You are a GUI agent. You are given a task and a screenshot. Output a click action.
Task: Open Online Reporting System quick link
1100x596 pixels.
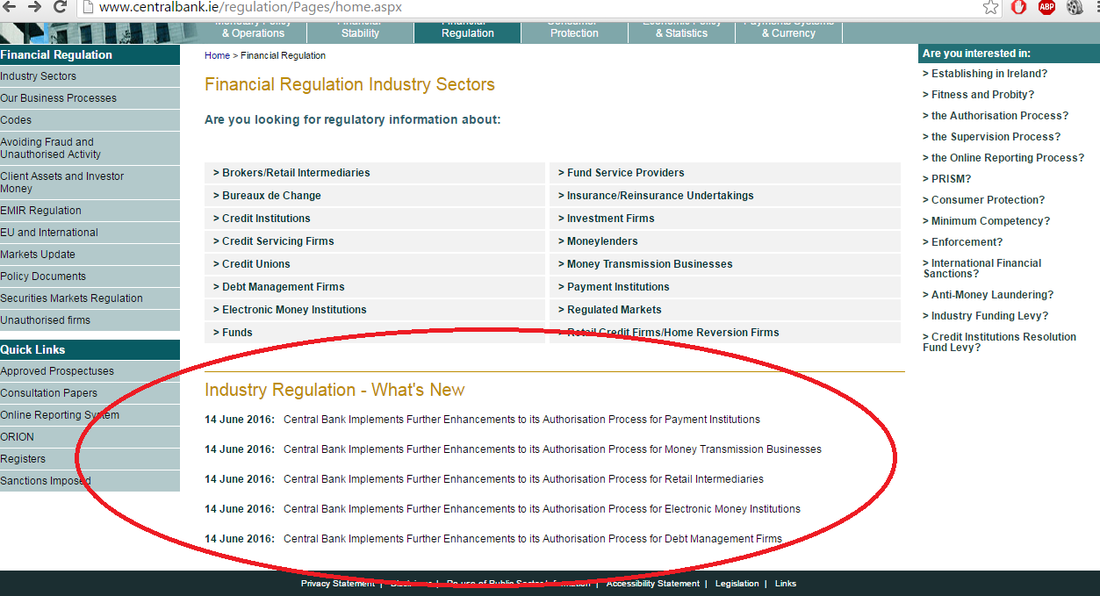click(x=90, y=415)
